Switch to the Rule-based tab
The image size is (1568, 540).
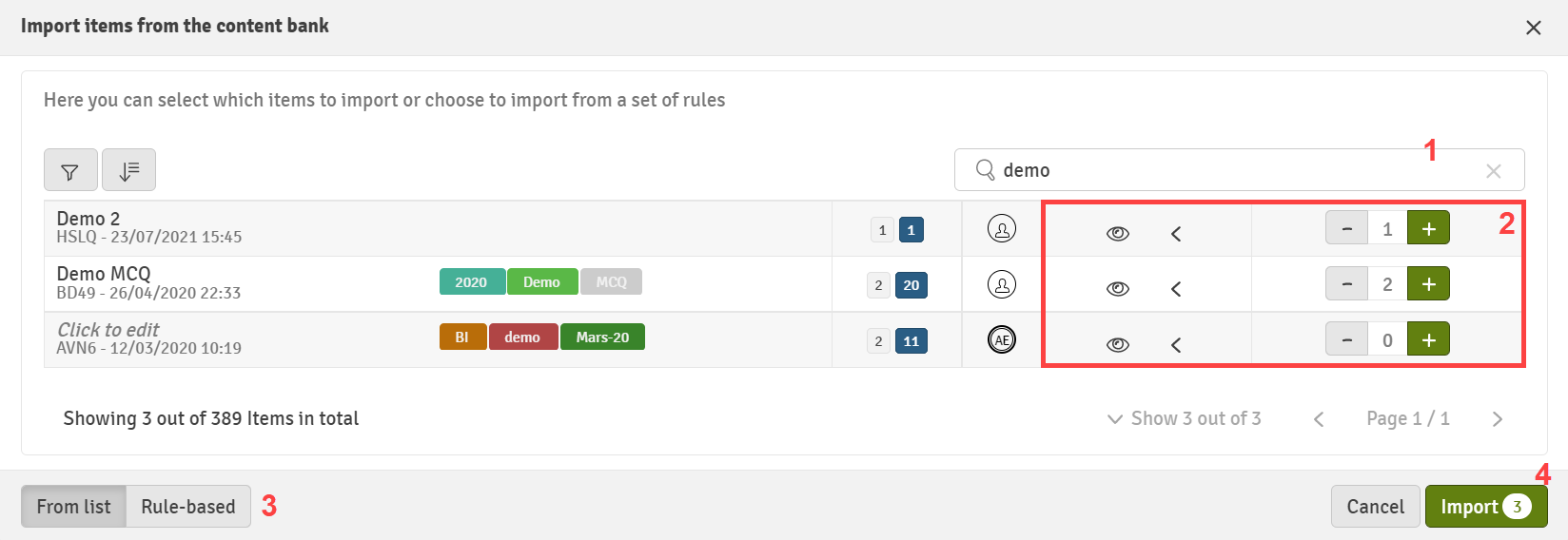188,507
